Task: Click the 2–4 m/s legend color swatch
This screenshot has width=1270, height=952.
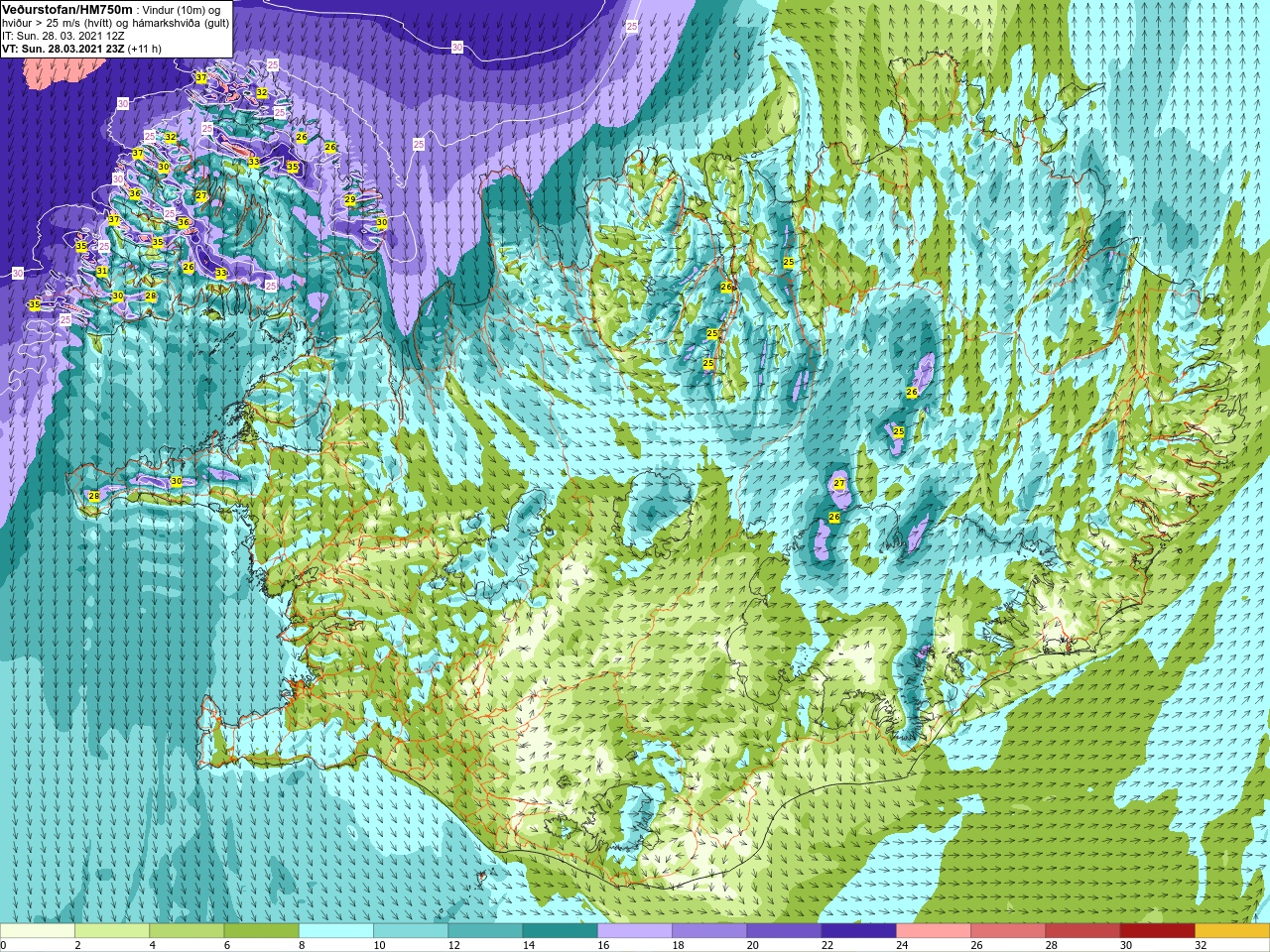Action: 112,931
